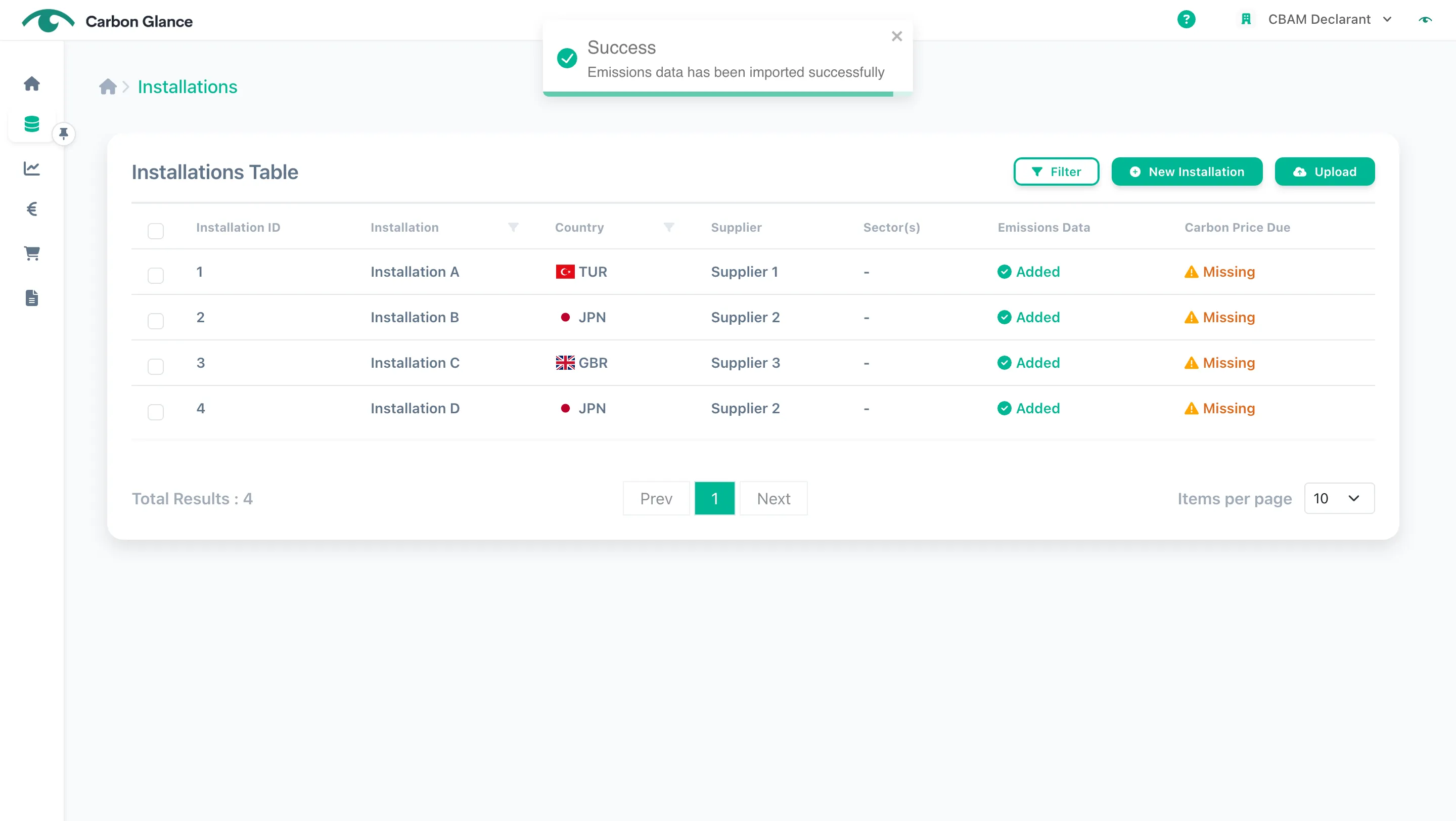This screenshot has width=1456, height=821.
Task: Click the Country column filter icon
Action: [x=669, y=227]
